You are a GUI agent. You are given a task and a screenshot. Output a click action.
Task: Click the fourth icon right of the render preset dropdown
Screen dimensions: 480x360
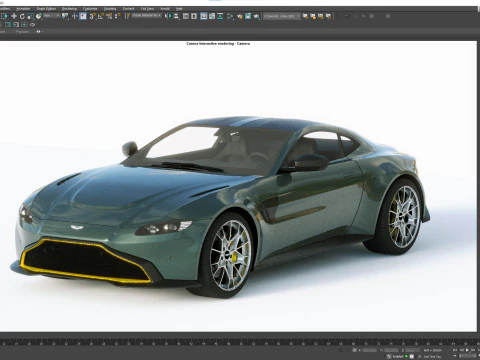point(329,16)
